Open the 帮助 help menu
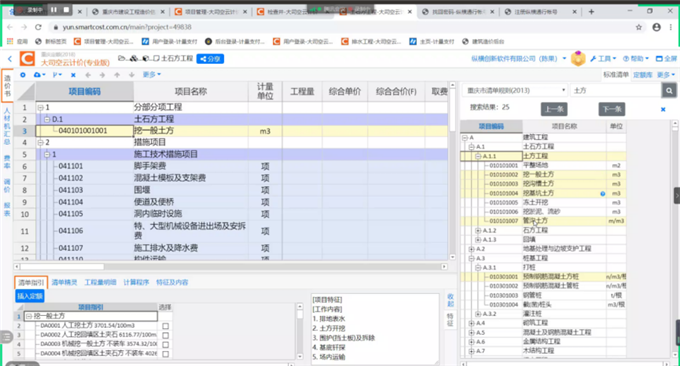The width and height of the screenshot is (680, 366). (636, 59)
